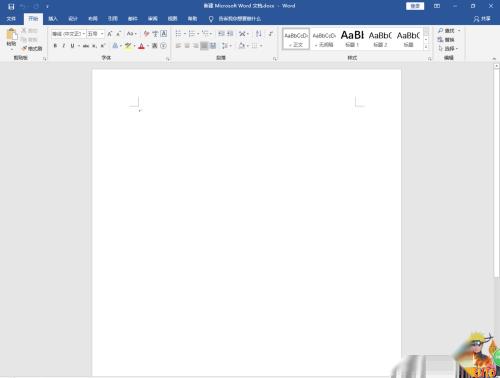Viewport: 500px width, 378px height.
Task: Apply the Heading 1 style
Action: point(352,39)
